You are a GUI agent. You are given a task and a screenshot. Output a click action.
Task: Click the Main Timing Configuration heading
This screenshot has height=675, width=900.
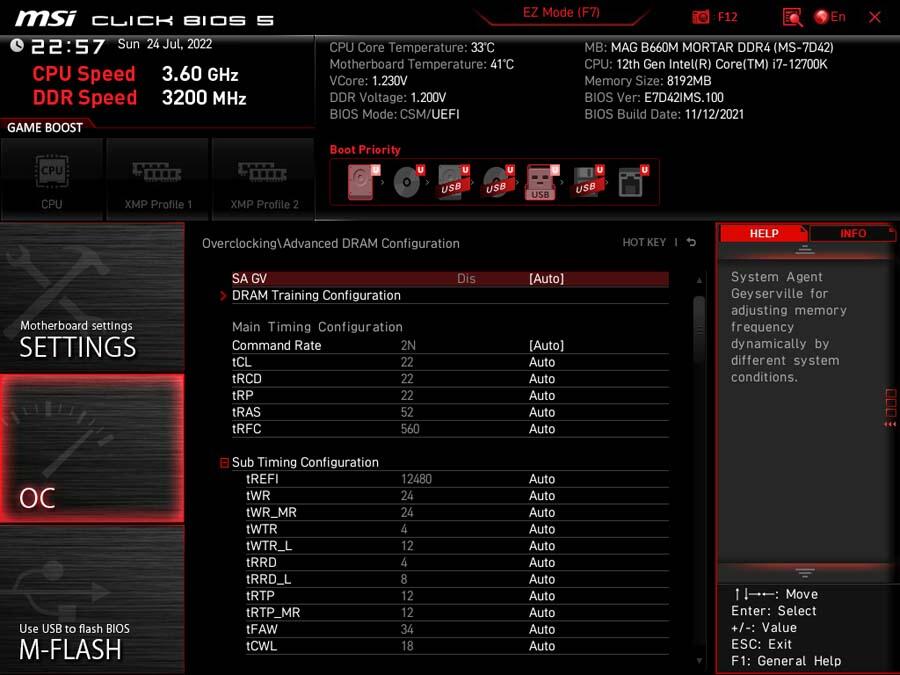pos(317,327)
